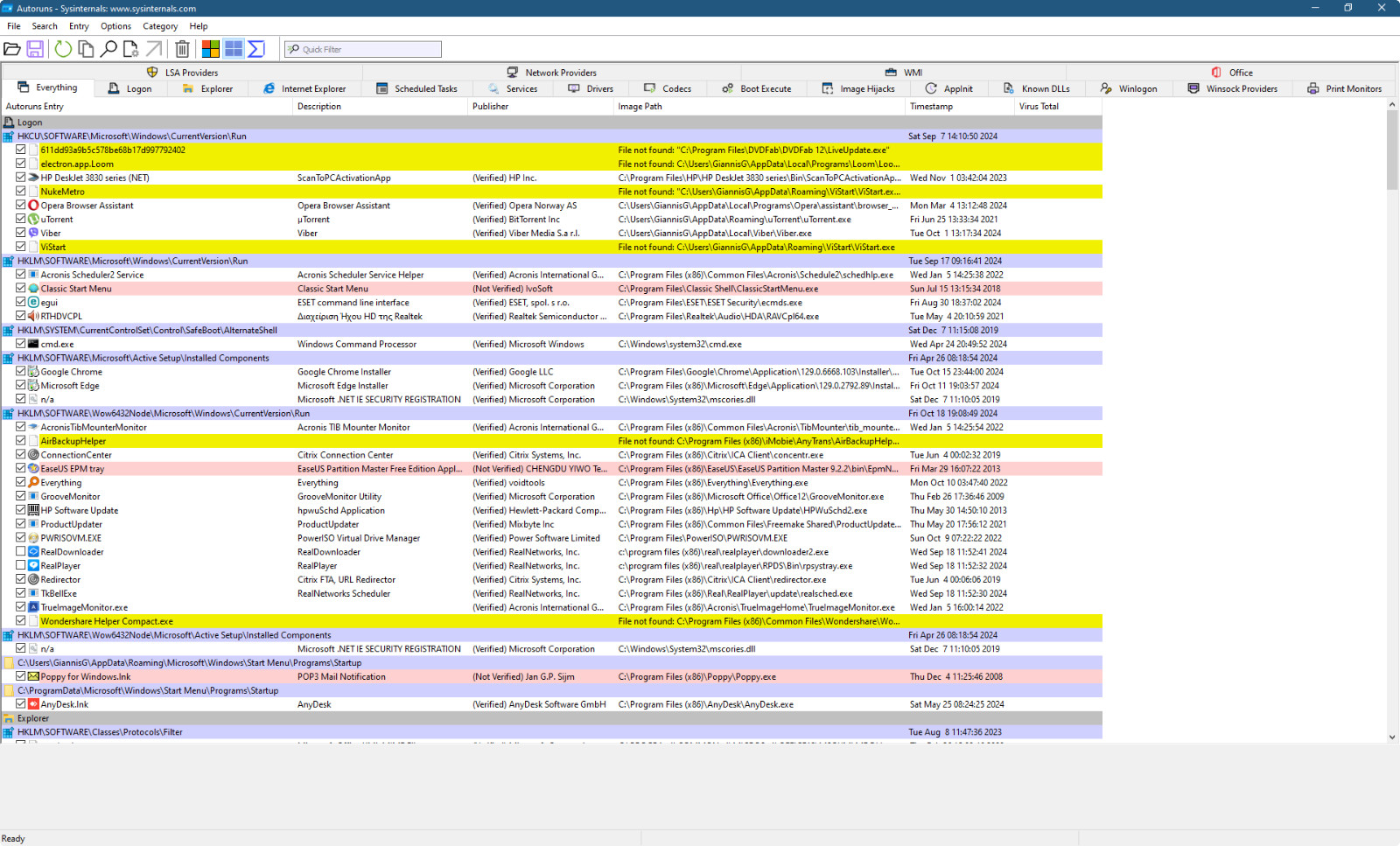The height and width of the screenshot is (846, 1400).
Task: Switch to the Drivers tab
Action: 591,88
